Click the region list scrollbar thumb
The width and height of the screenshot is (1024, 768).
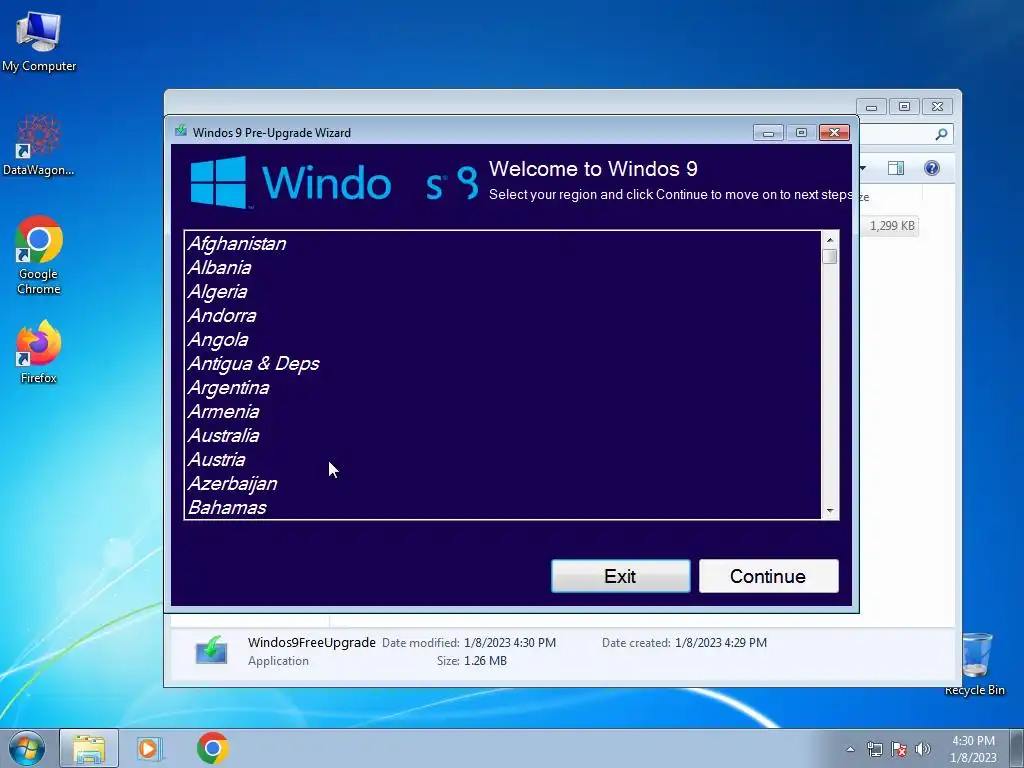pos(830,257)
